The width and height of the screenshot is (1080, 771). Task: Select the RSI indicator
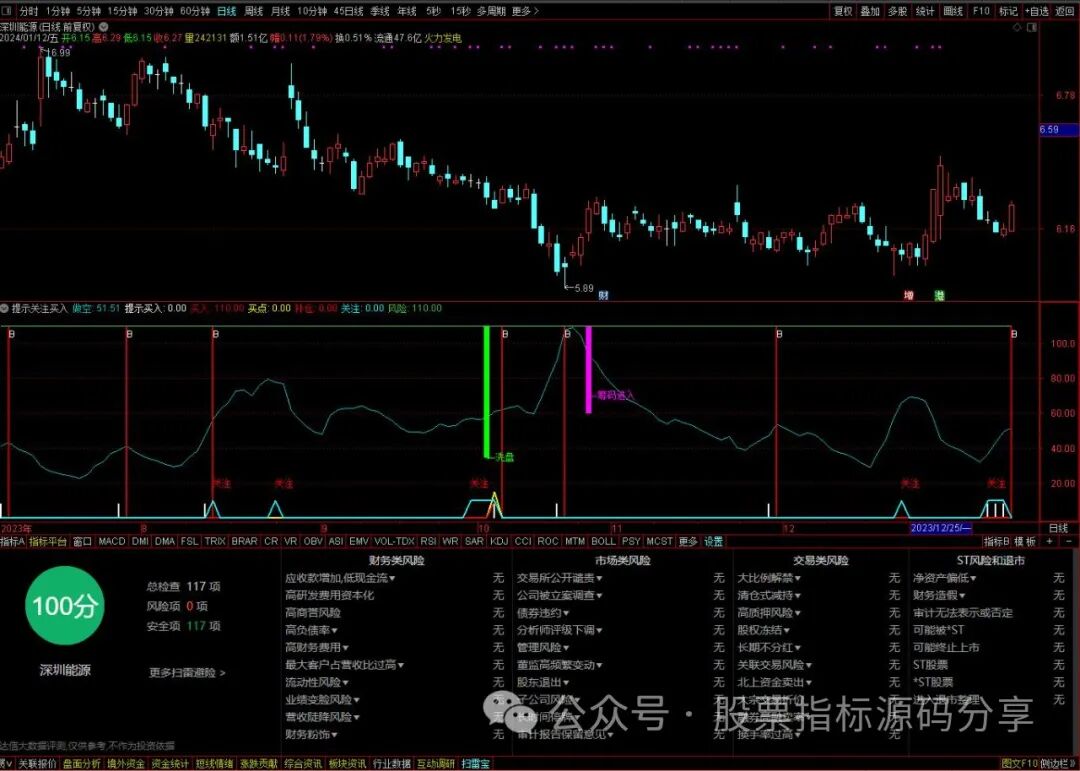click(428, 542)
